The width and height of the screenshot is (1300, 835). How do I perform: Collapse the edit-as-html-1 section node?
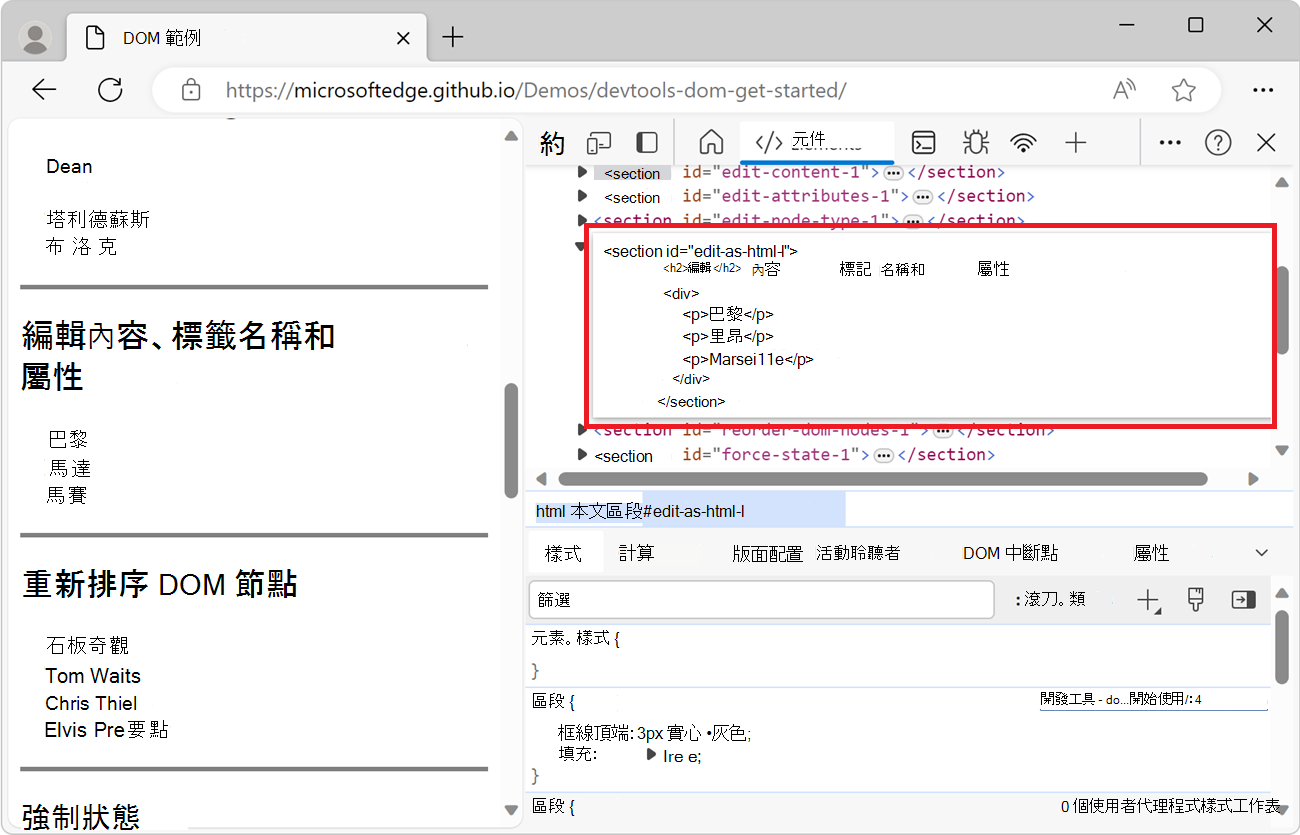[x=581, y=245]
